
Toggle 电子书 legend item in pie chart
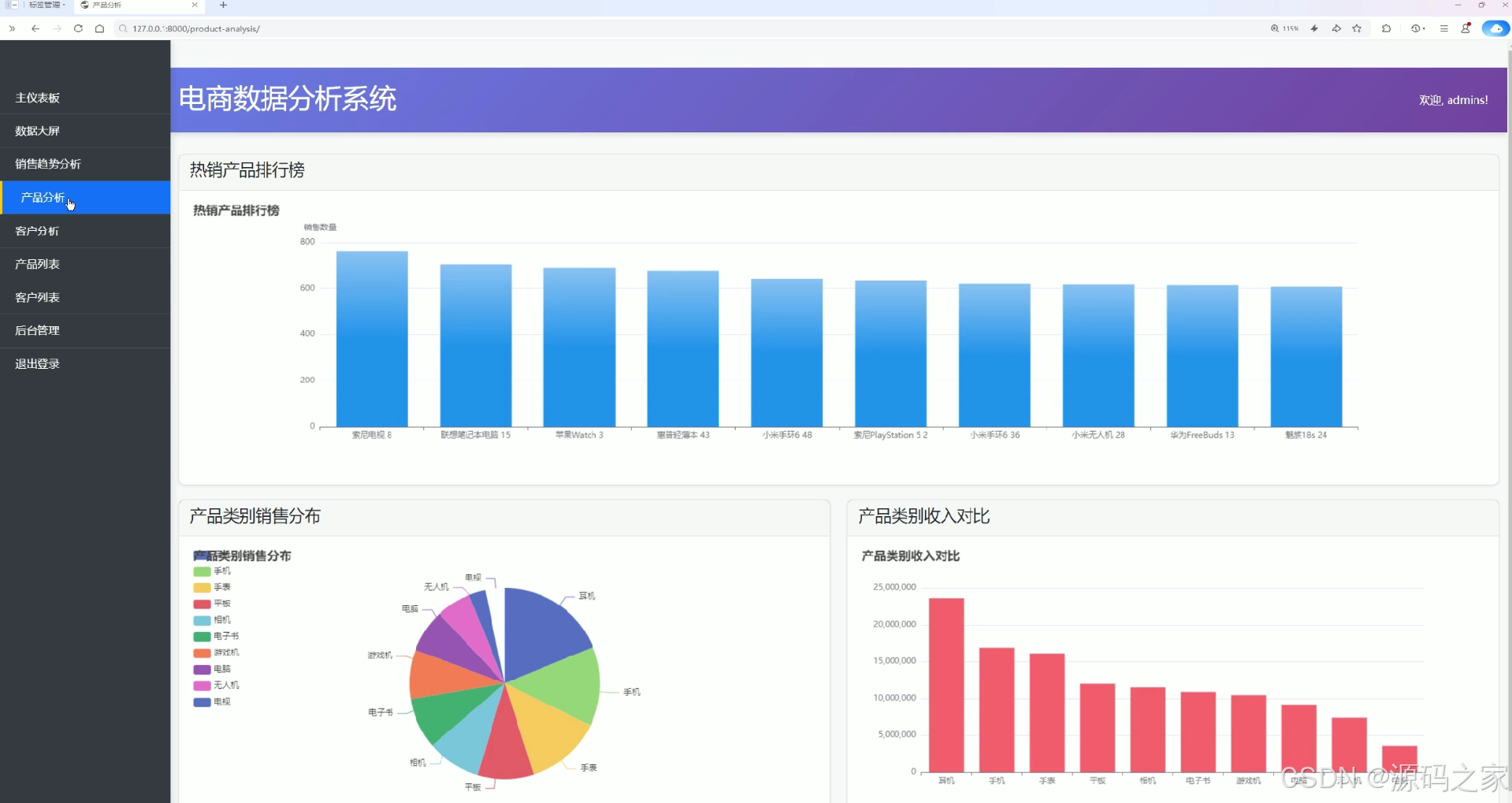tap(216, 636)
